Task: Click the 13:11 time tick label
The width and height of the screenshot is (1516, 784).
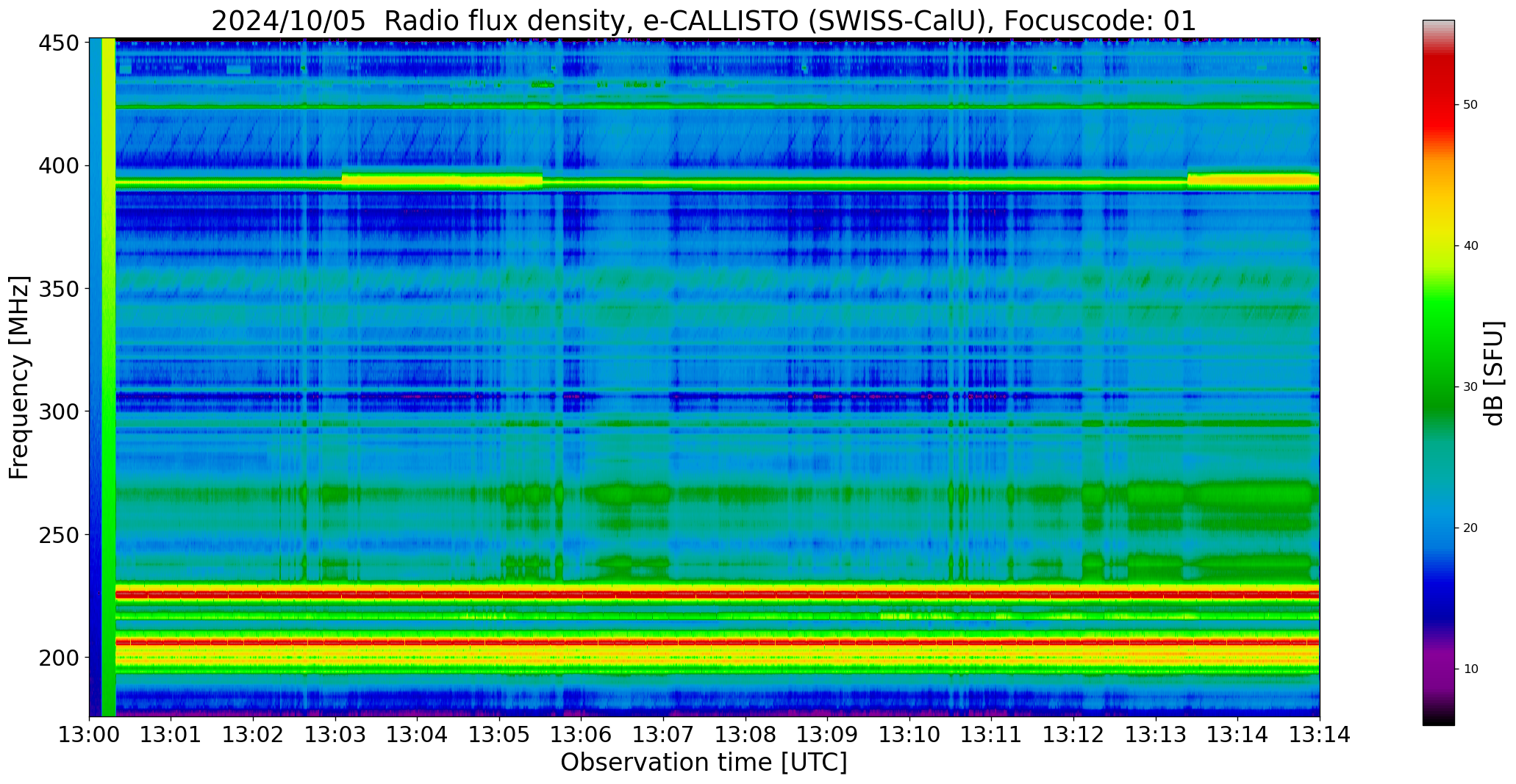Action: [992, 735]
